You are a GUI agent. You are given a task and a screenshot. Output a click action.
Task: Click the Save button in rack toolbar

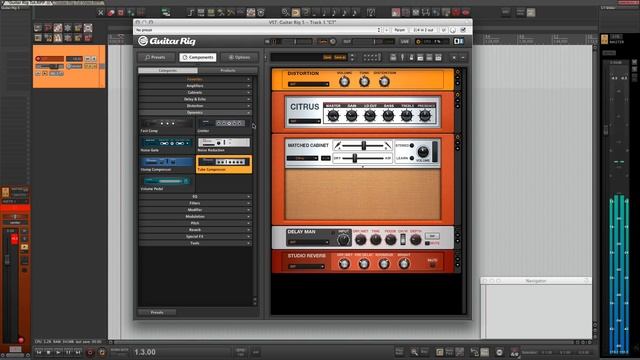(327, 58)
